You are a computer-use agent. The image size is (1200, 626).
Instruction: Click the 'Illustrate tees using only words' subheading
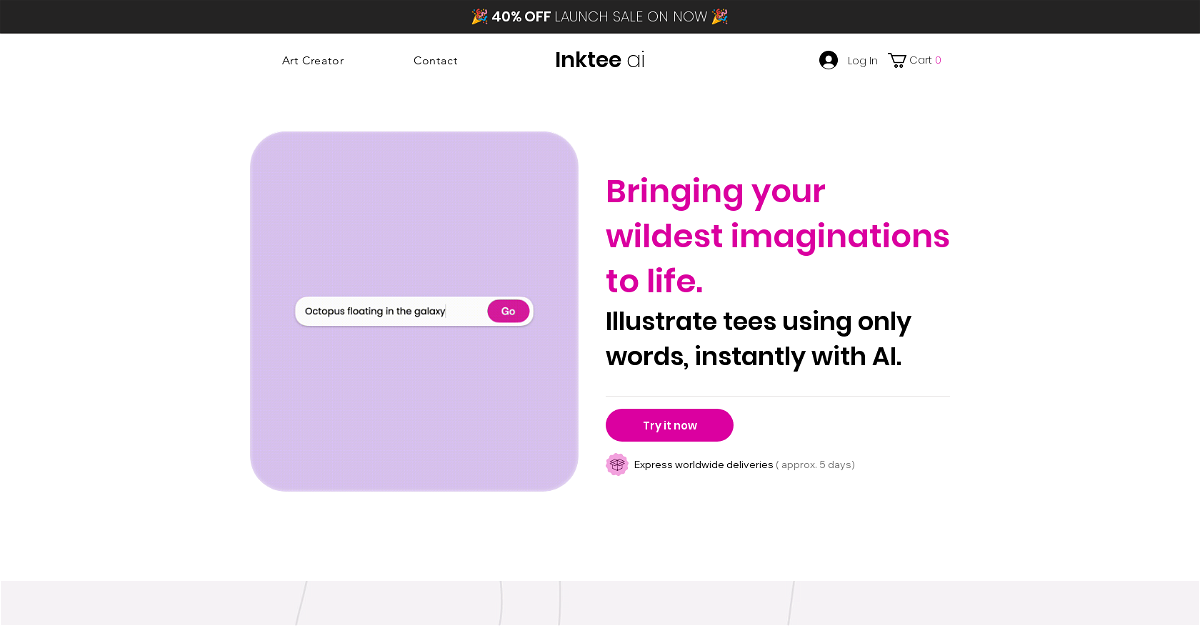[758, 339]
